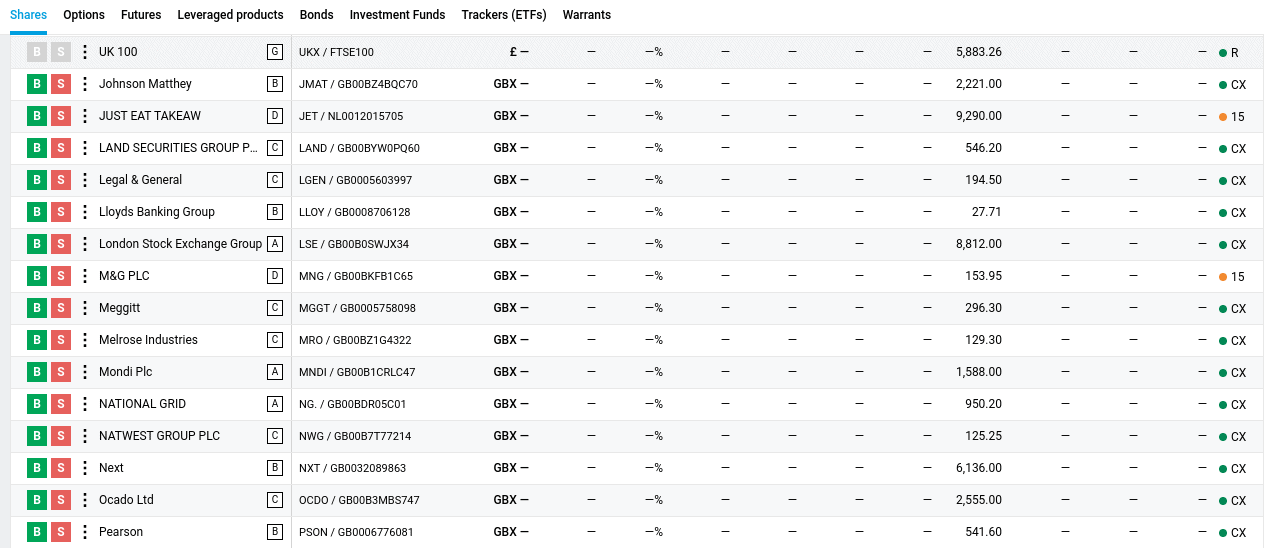
Task: Open more options for Pearson
Action: tap(85, 532)
